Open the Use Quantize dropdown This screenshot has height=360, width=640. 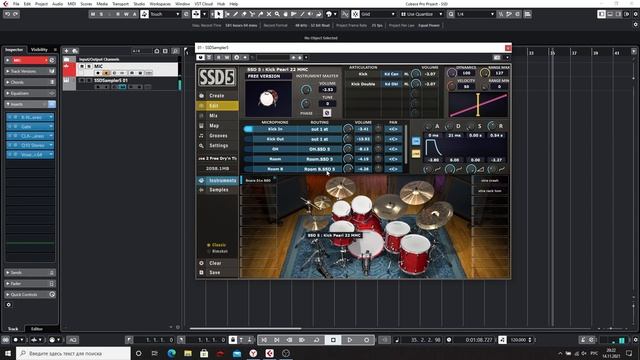(x=421, y=14)
